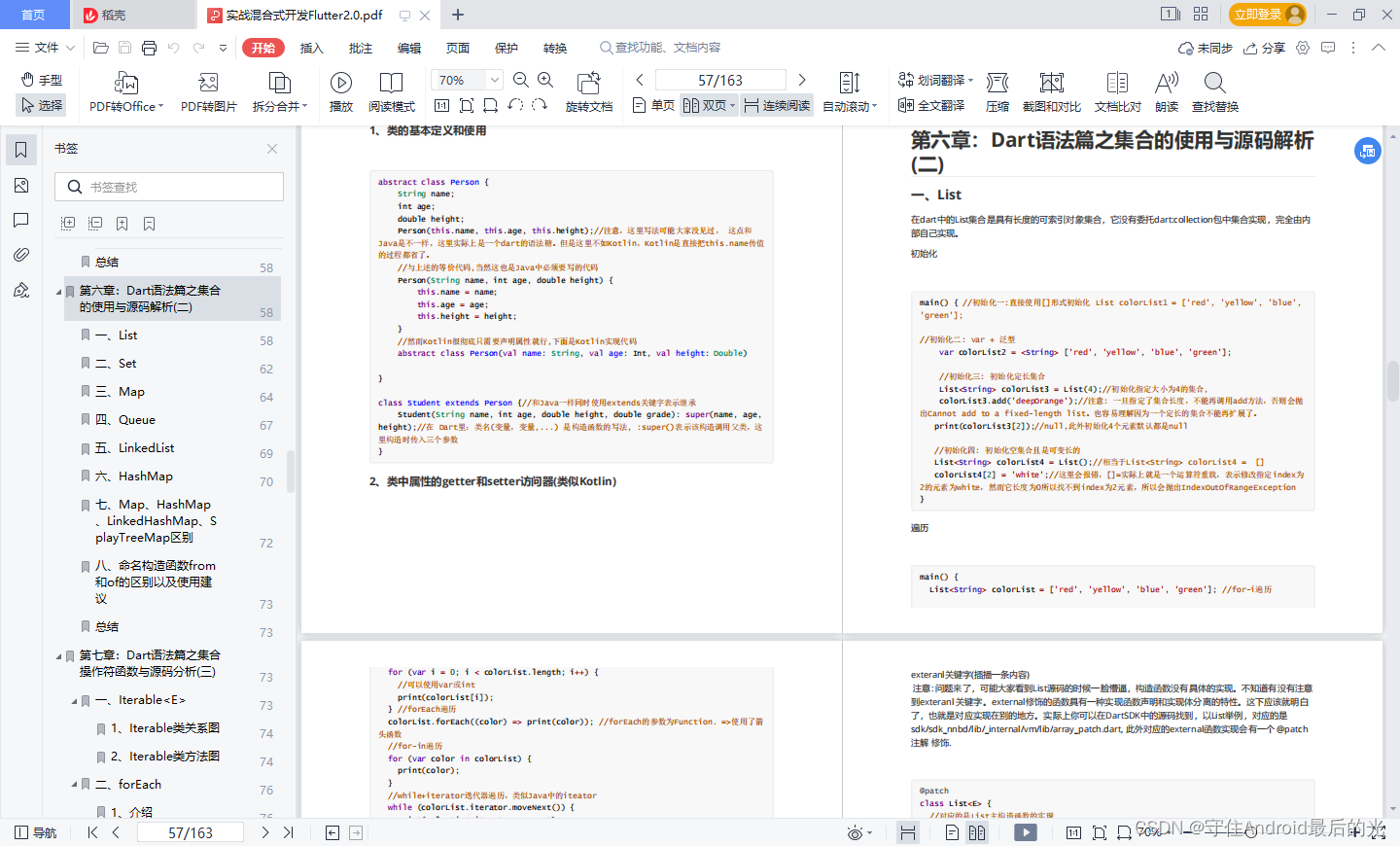Collapse the 二、forEach bookmark node
This screenshot has height=846, width=1400.
coord(74,785)
